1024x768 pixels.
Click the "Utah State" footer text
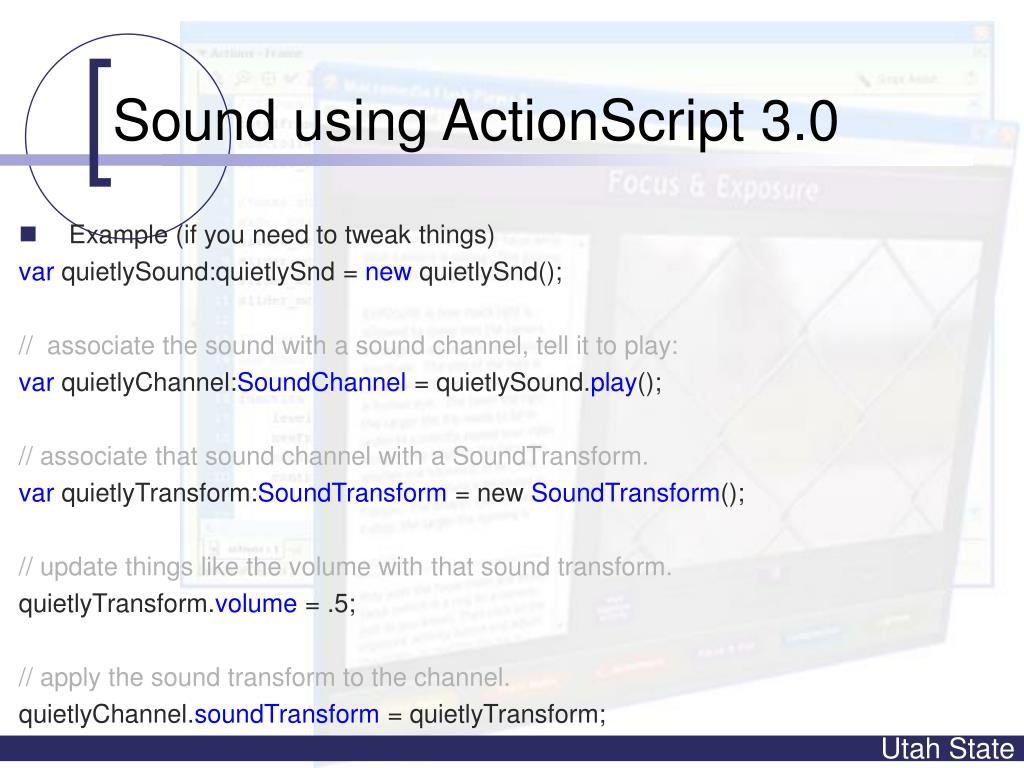[x=948, y=750]
